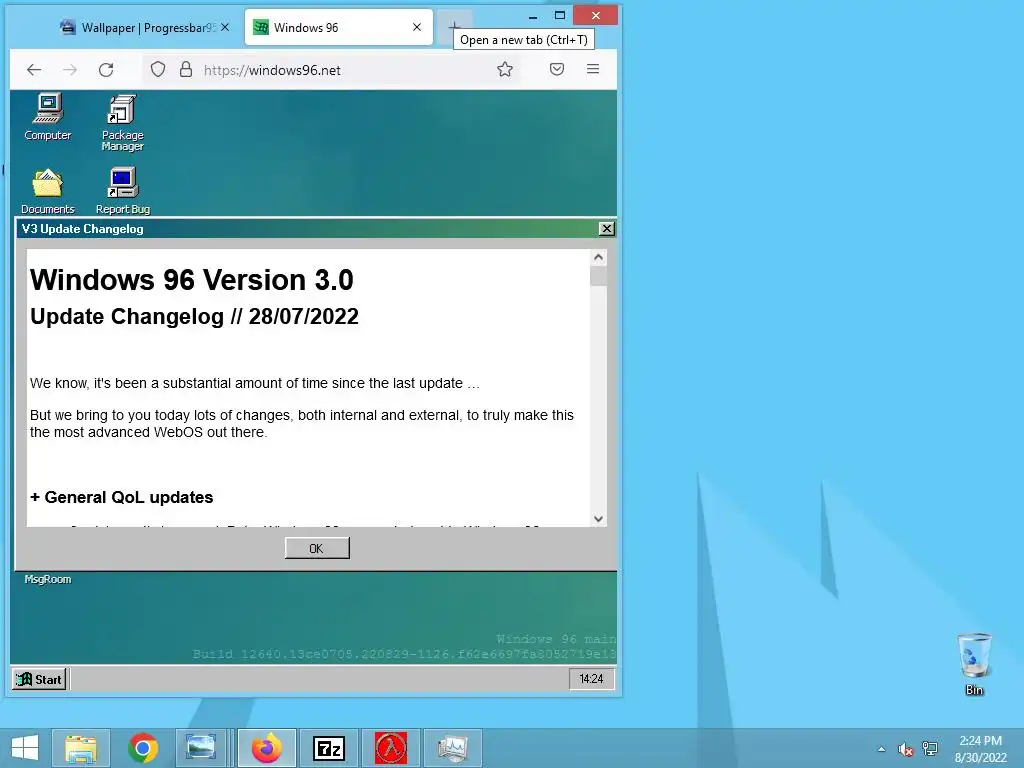Image resolution: width=1024 pixels, height=768 pixels.
Task: Close the Windows 96 browser tab
Action: 417,27
